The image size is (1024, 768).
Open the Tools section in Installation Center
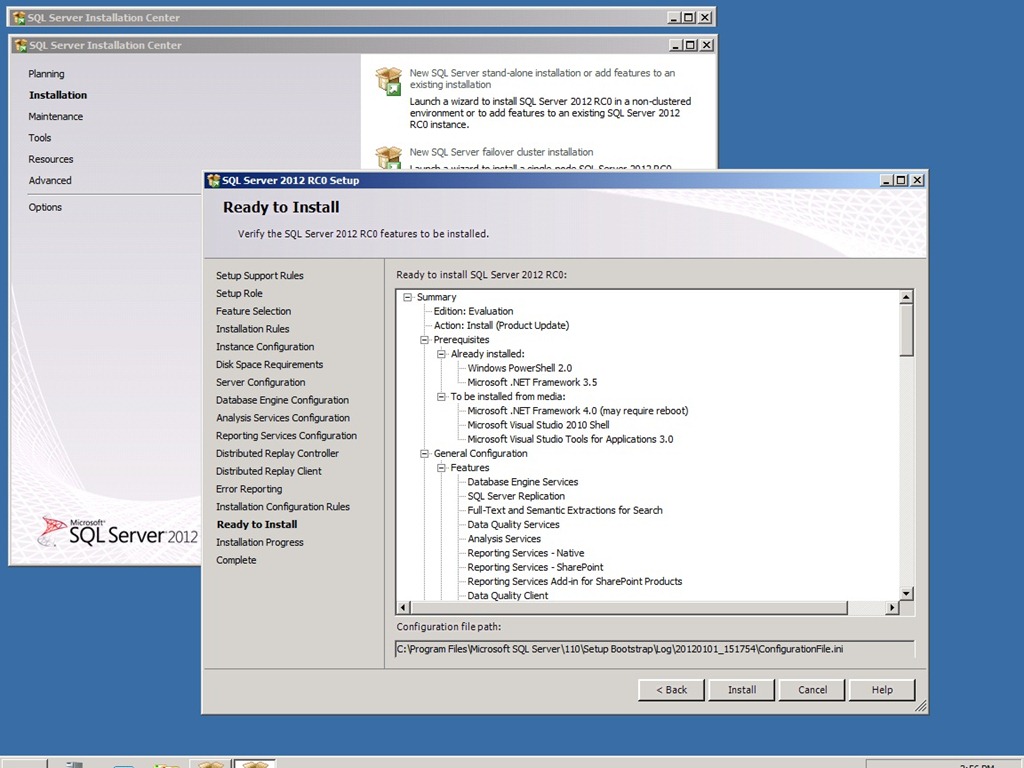(x=40, y=138)
